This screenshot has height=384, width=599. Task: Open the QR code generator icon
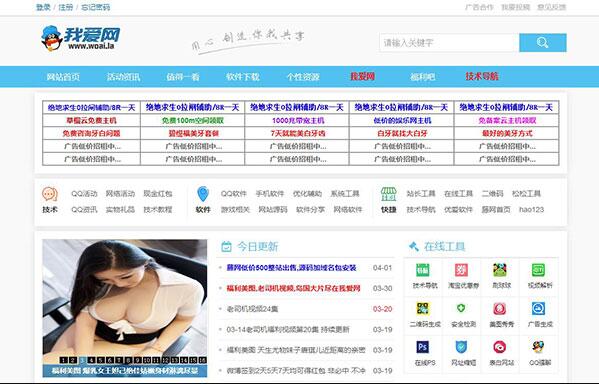tap(423, 308)
